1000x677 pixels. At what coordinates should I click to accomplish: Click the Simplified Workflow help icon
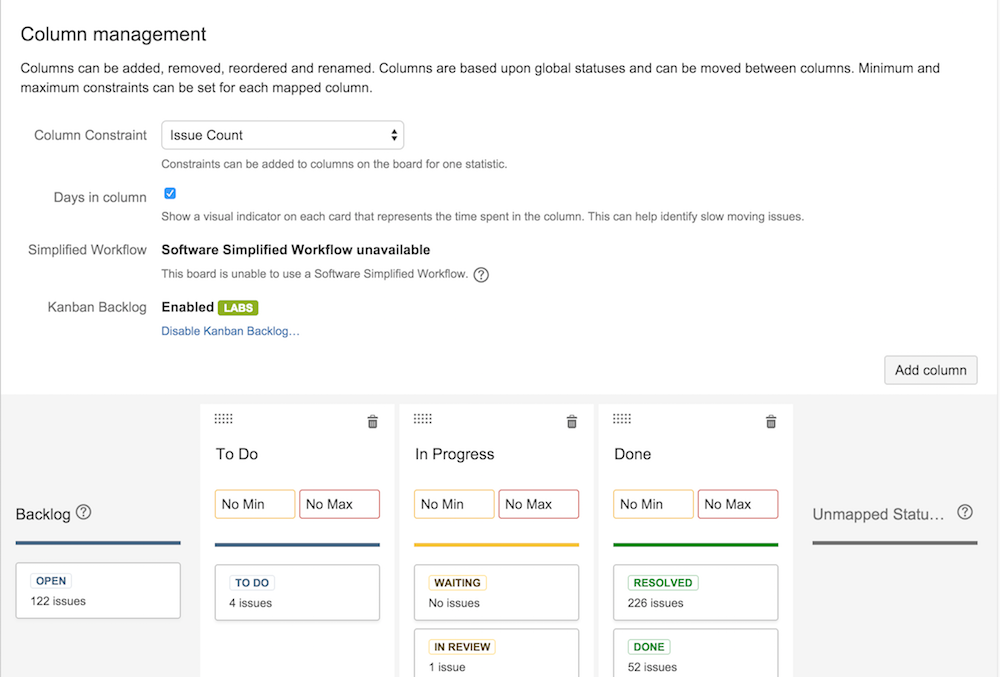click(x=481, y=274)
